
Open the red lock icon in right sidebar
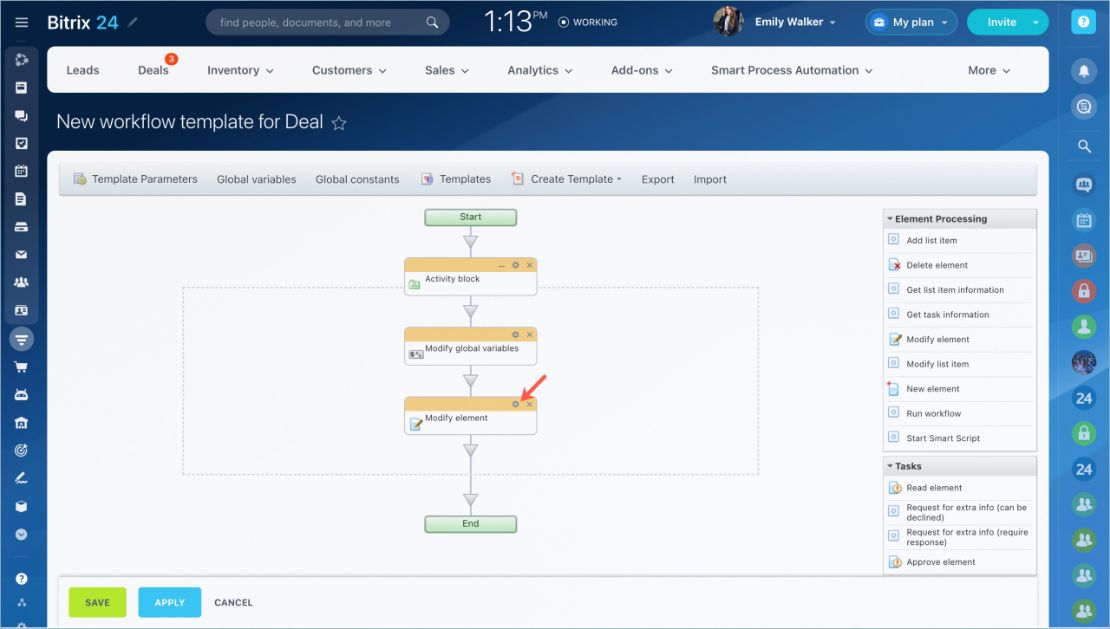(1083, 290)
